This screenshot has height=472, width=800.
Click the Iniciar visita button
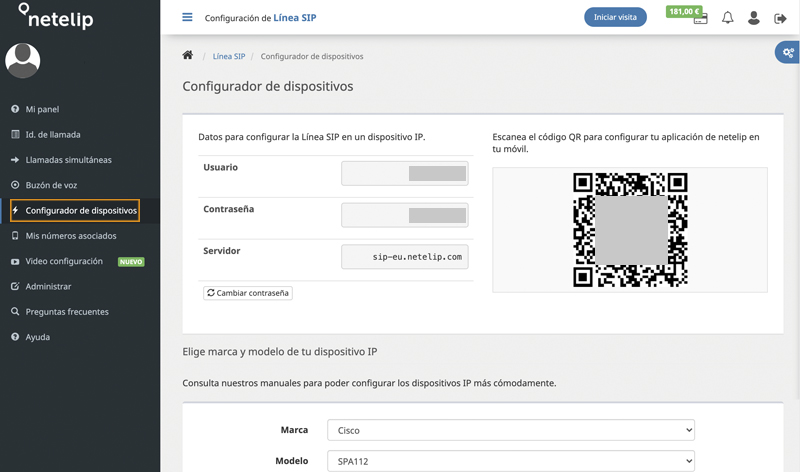615,17
